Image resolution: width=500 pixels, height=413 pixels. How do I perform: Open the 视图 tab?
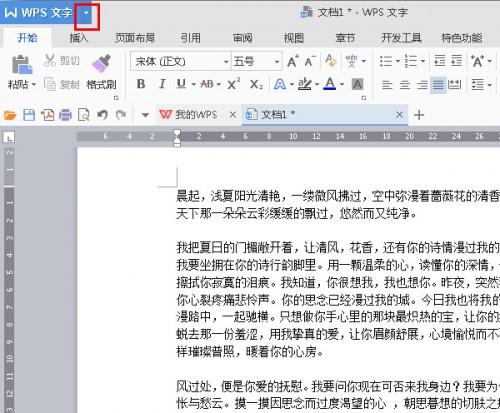click(x=294, y=38)
